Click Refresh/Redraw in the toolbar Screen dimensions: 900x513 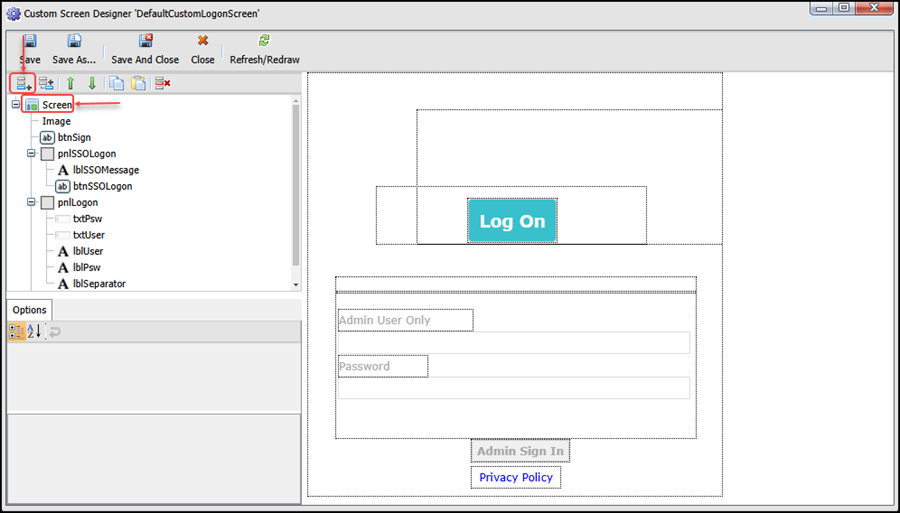(264, 49)
